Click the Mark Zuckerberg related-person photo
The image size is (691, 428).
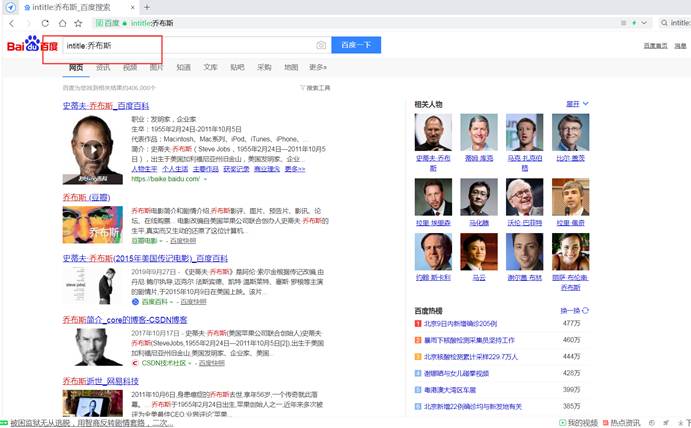(525, 132)
